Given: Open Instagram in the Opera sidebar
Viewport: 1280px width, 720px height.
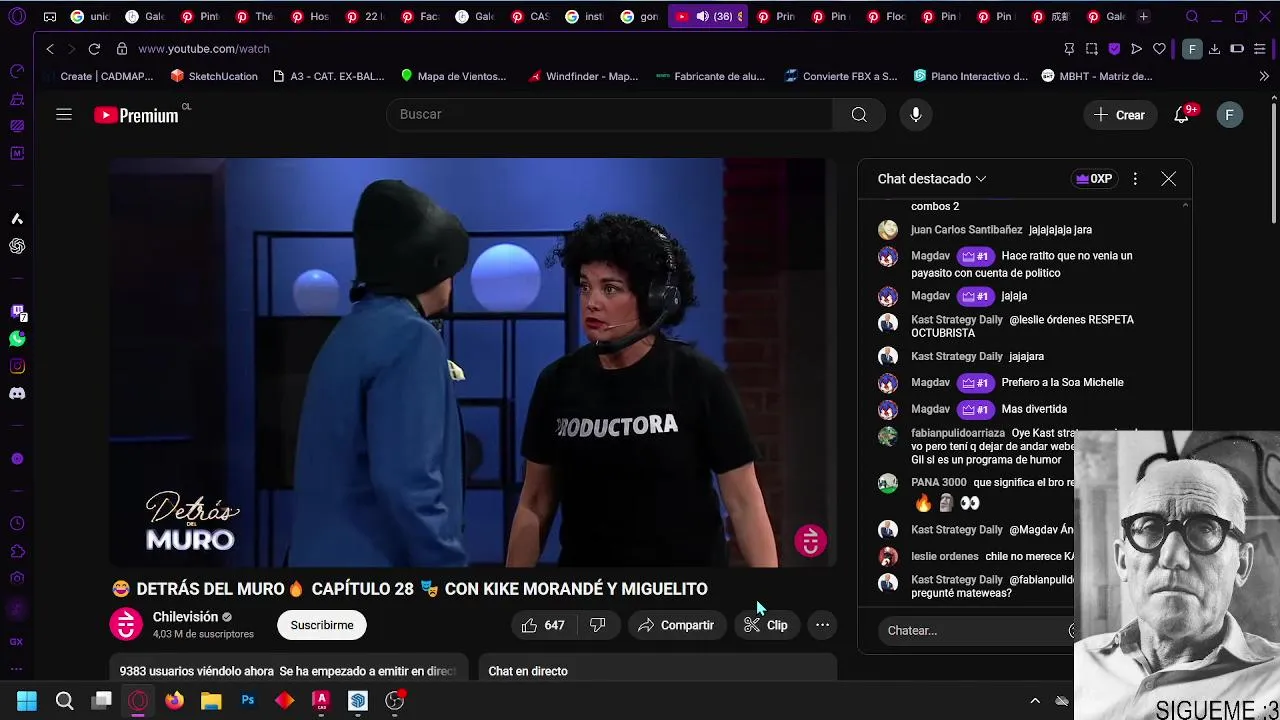Looking at the screenshot, I should tap(17, 366).
